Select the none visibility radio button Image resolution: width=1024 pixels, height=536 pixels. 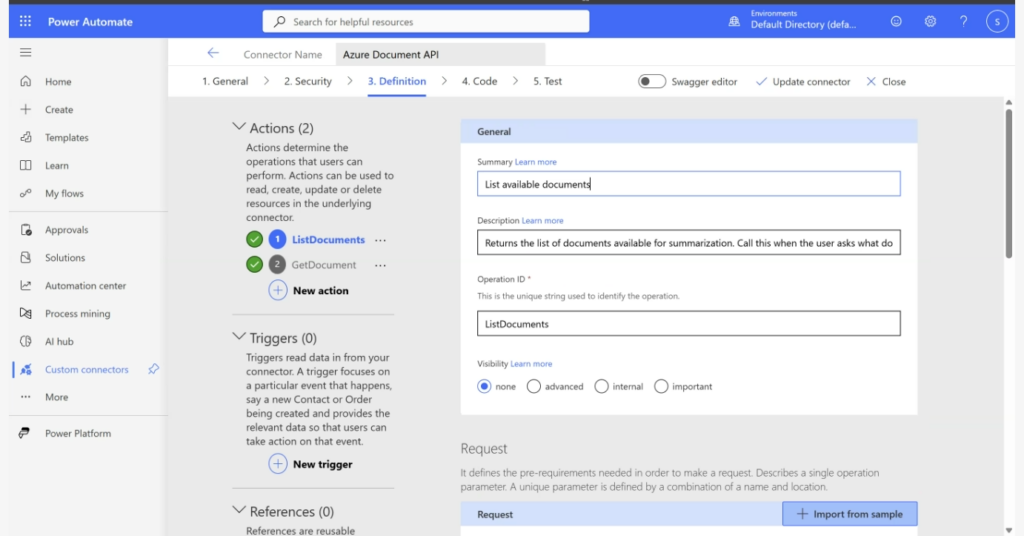pos(484,386)
